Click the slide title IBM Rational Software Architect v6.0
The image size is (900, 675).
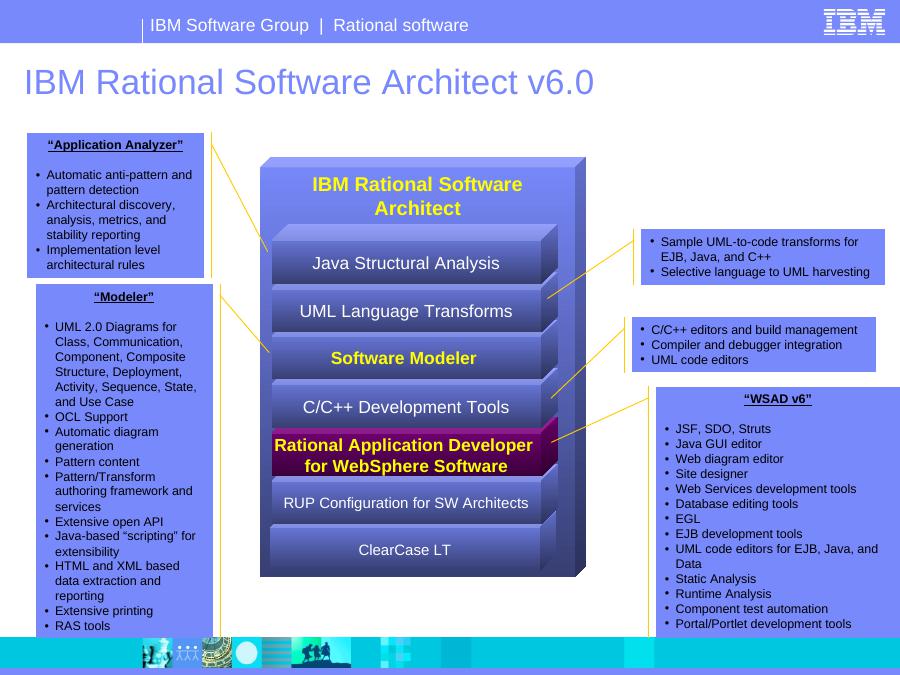pos(309,82)
